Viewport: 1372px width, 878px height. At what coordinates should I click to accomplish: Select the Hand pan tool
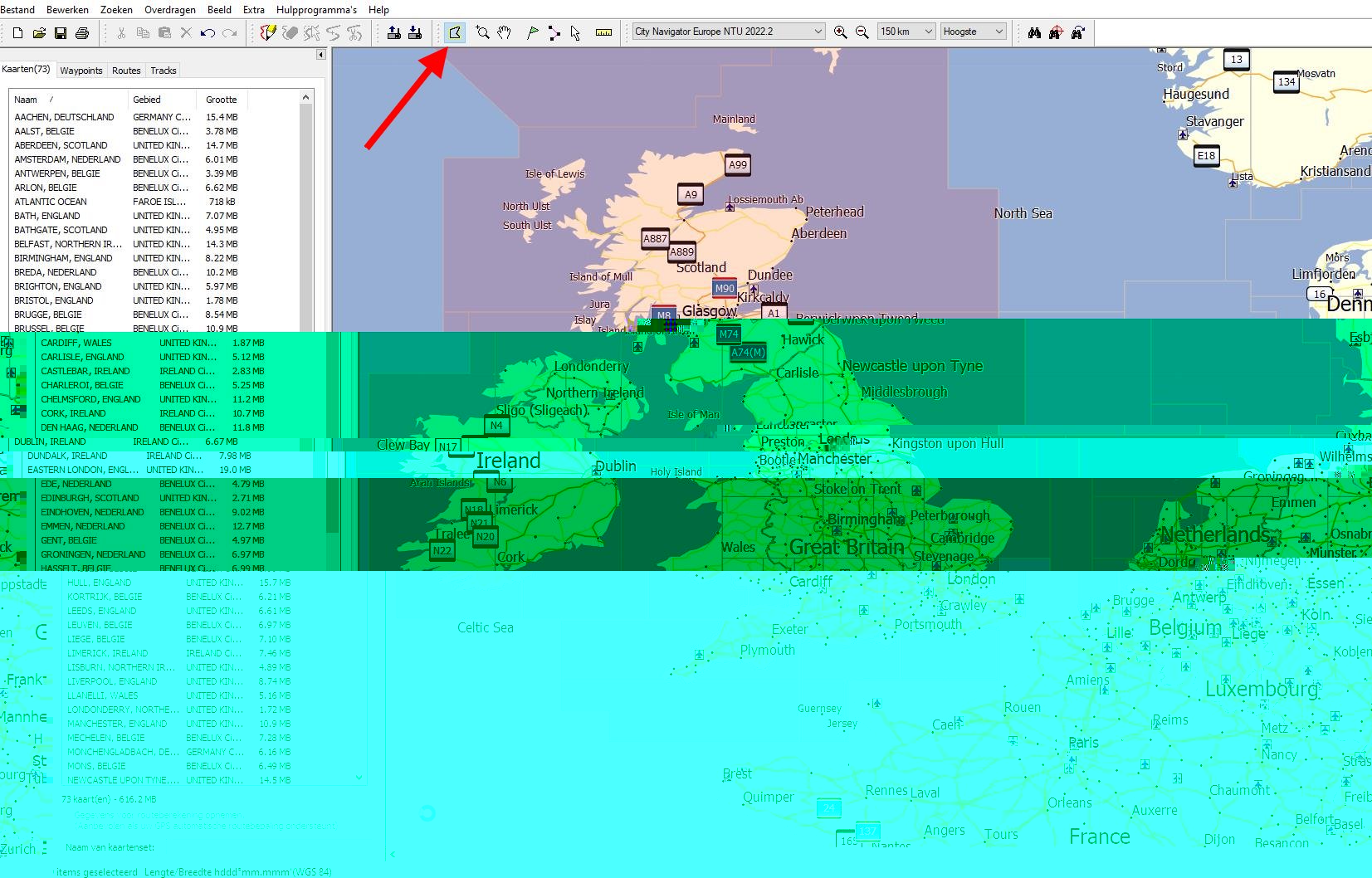(504, 32)
